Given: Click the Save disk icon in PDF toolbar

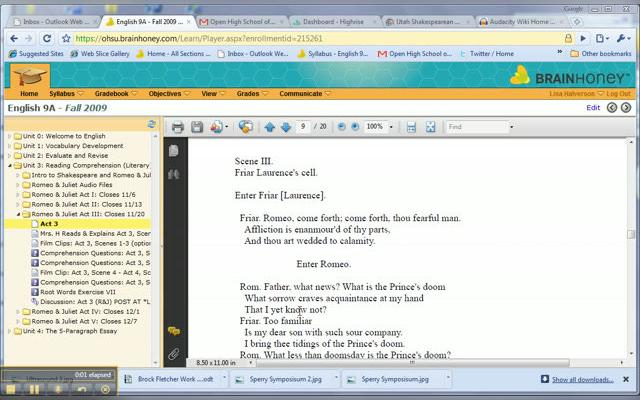Looking at the screenshot, I should click(197, 127).
